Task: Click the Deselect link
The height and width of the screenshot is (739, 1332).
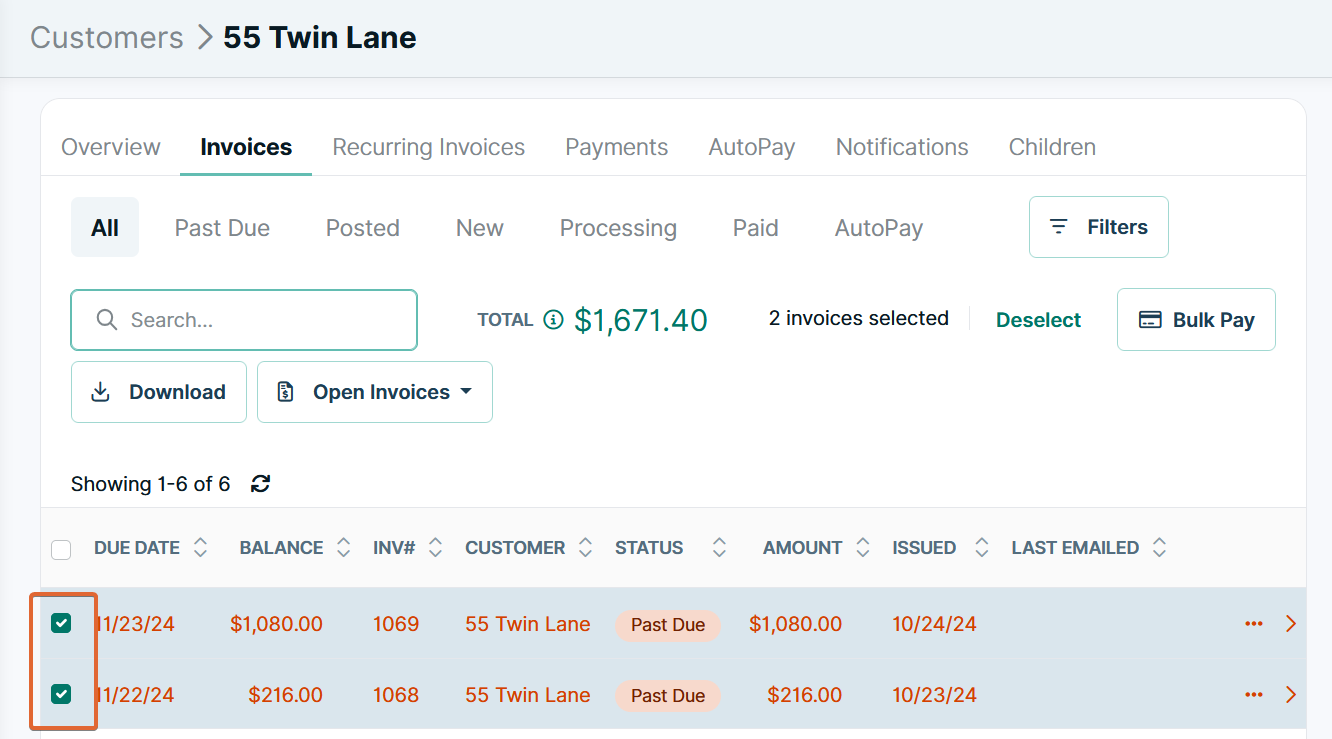Action: tap(1038, 318)
